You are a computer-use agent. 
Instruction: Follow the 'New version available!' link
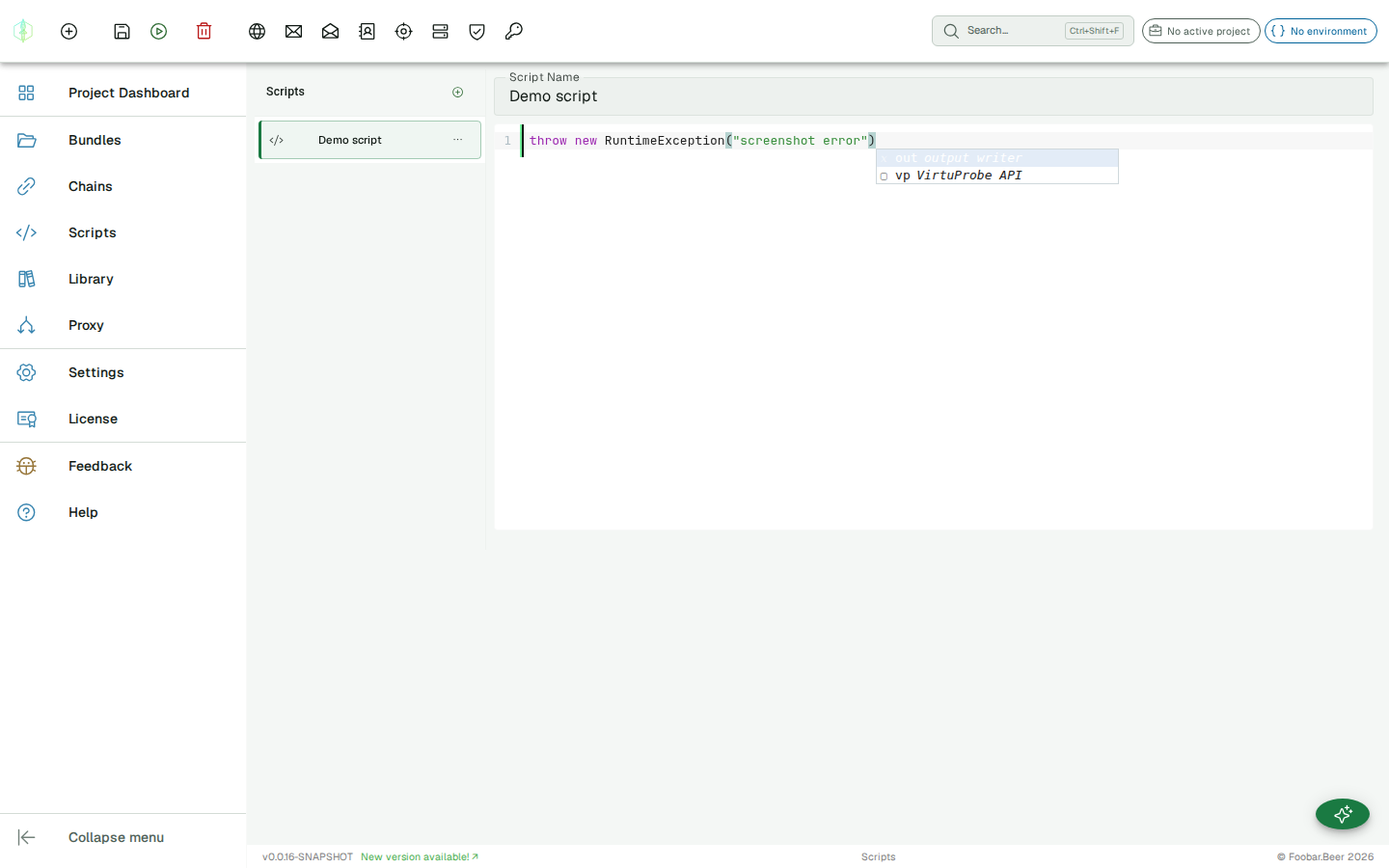(420, 856)
